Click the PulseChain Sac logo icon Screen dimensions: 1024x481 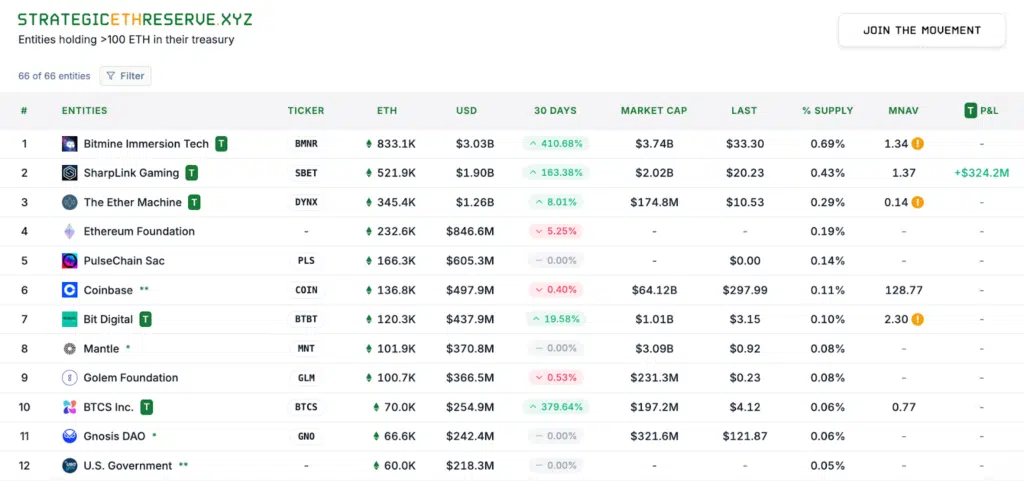[70, 261]
